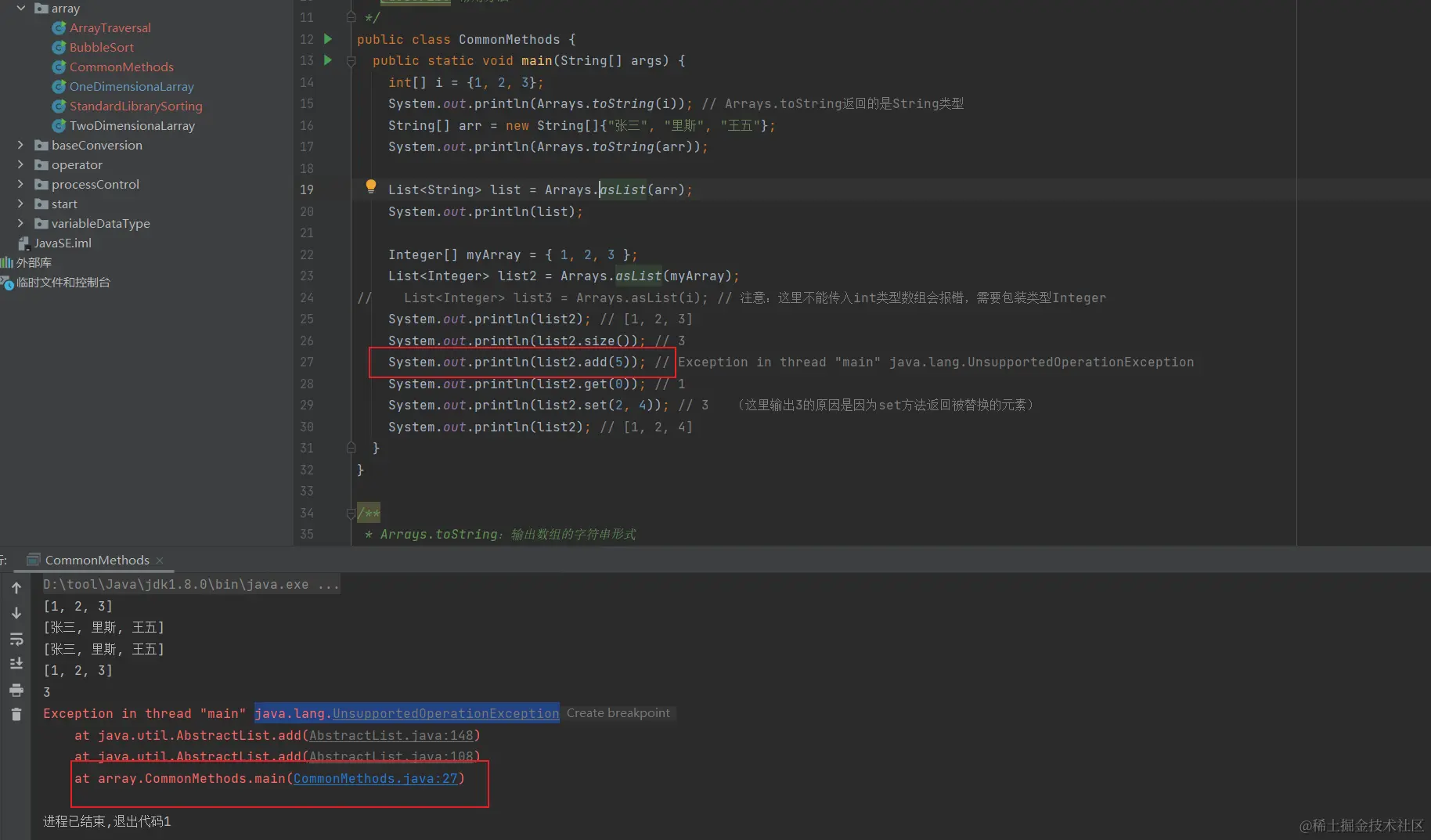Fold the Javadoc comment starting at line 34

pyautogui.click(x=351, y=514)
